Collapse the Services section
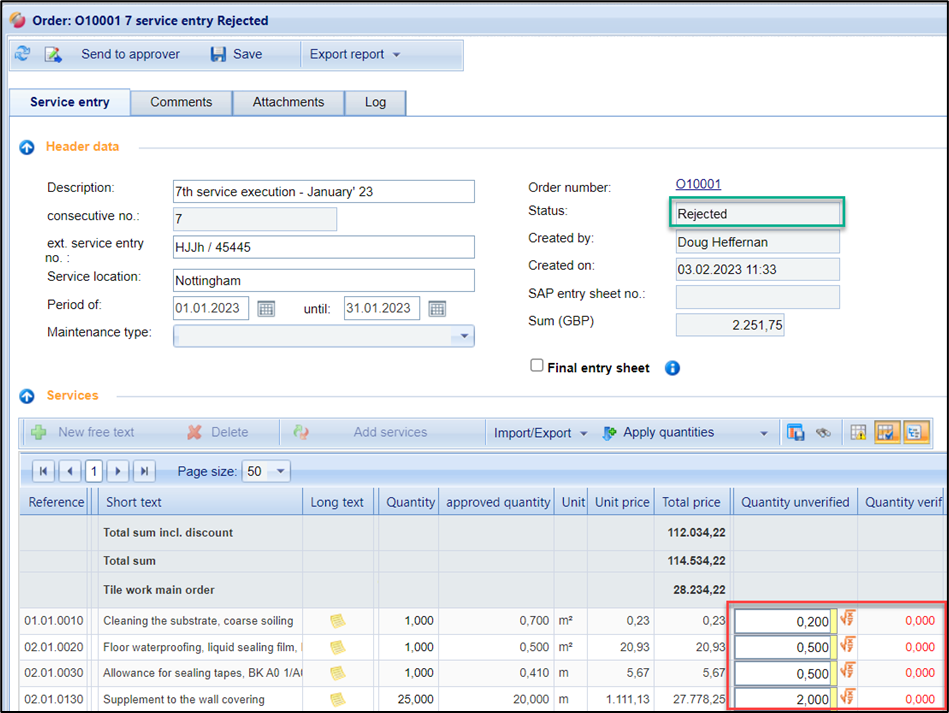 pos(27,396)
